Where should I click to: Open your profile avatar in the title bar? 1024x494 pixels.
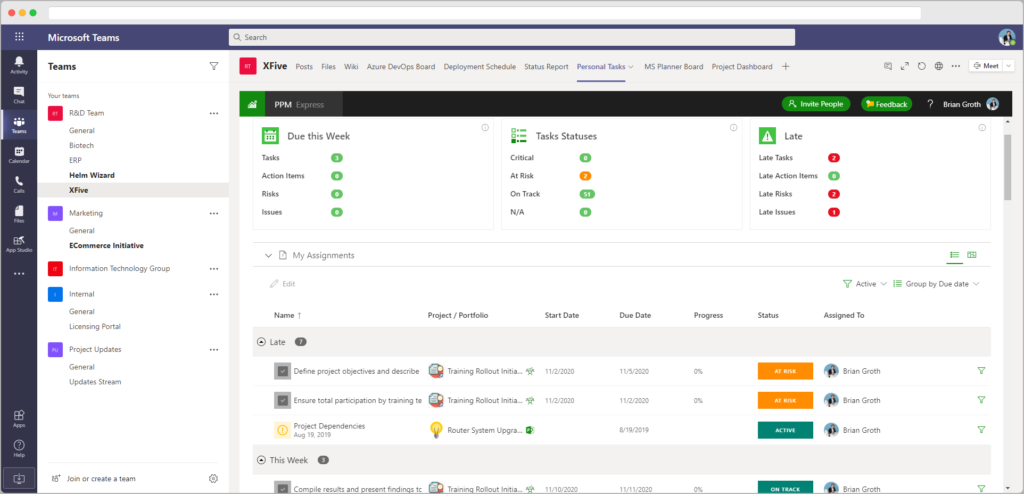click(1006, 37)
